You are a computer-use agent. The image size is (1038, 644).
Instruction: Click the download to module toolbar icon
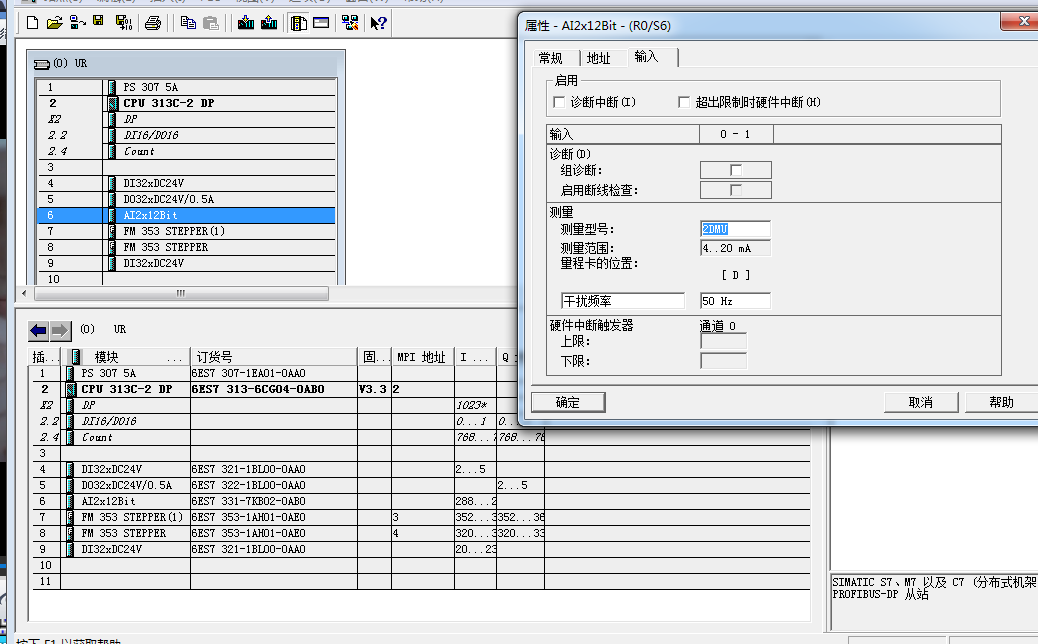(246, 23)
